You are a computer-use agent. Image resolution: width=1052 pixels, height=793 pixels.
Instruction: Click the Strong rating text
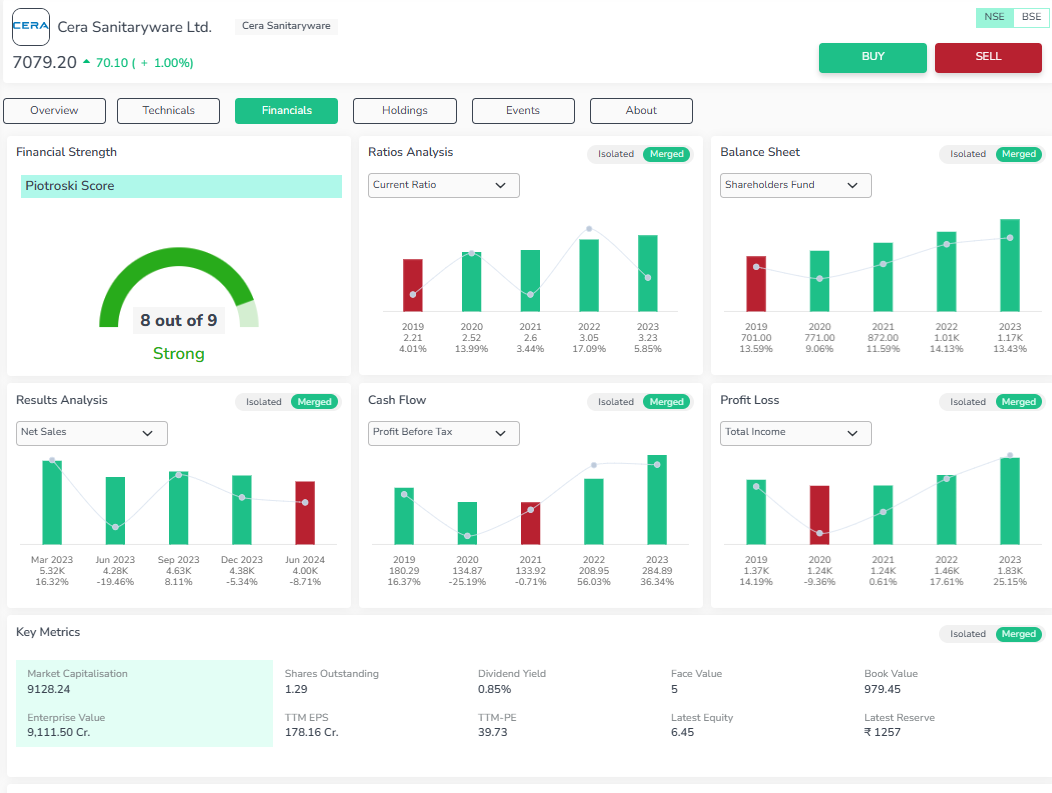point(178,354)
